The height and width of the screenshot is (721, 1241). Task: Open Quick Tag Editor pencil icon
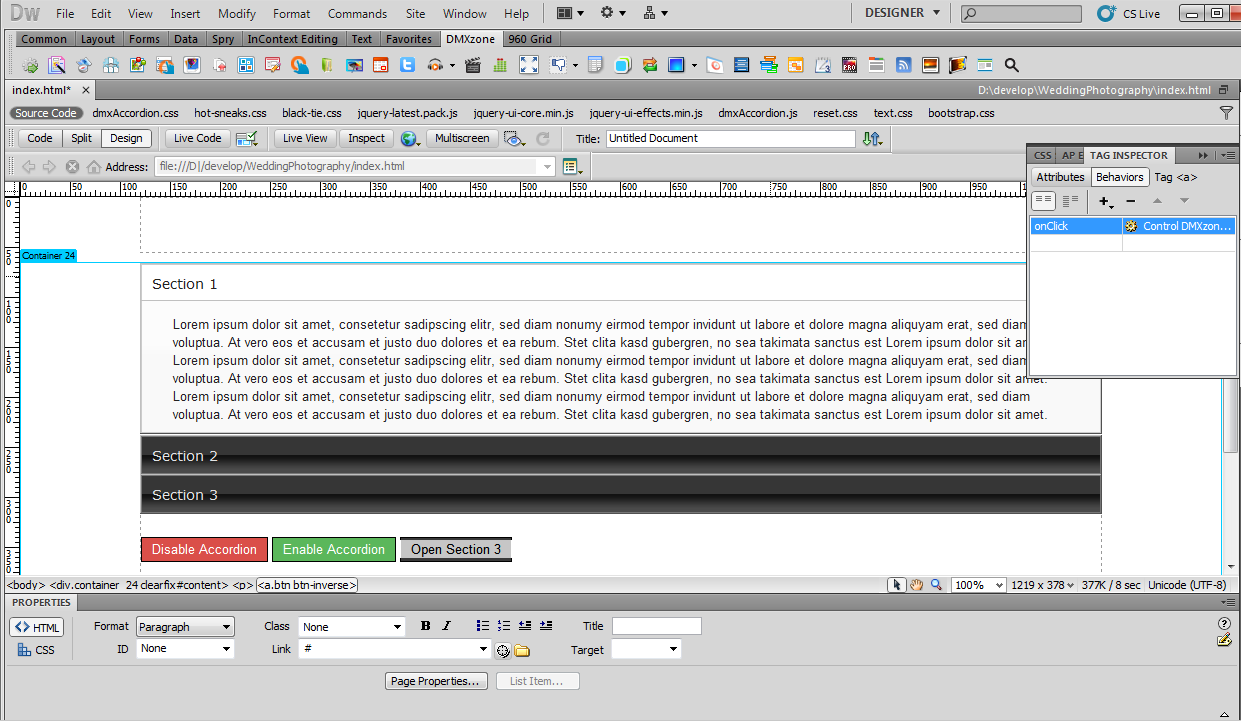1224,640
